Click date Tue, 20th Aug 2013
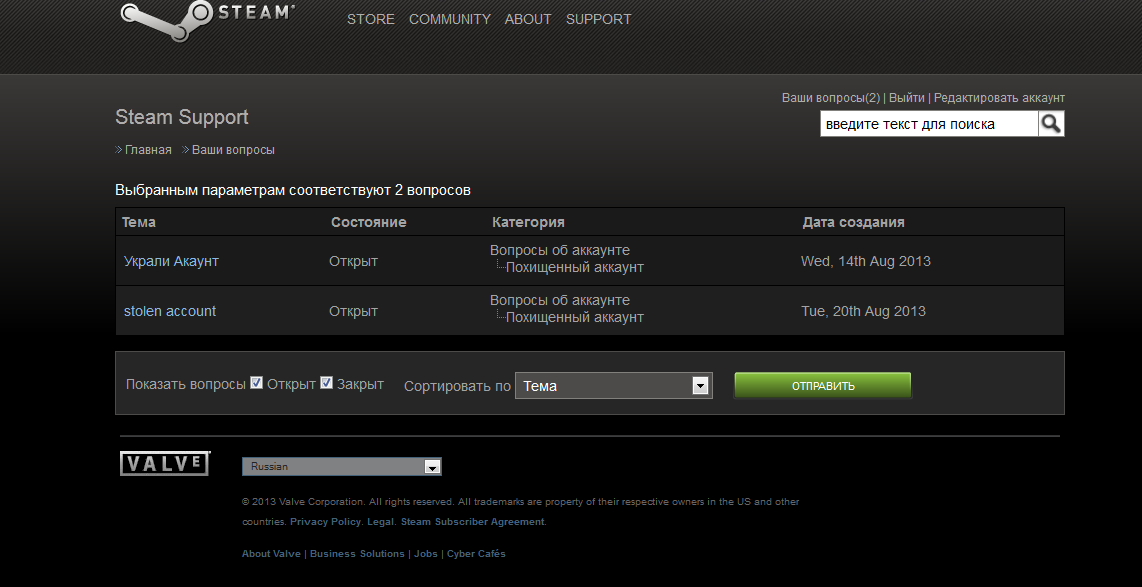1142x587 pixels. tap(863, 311)
